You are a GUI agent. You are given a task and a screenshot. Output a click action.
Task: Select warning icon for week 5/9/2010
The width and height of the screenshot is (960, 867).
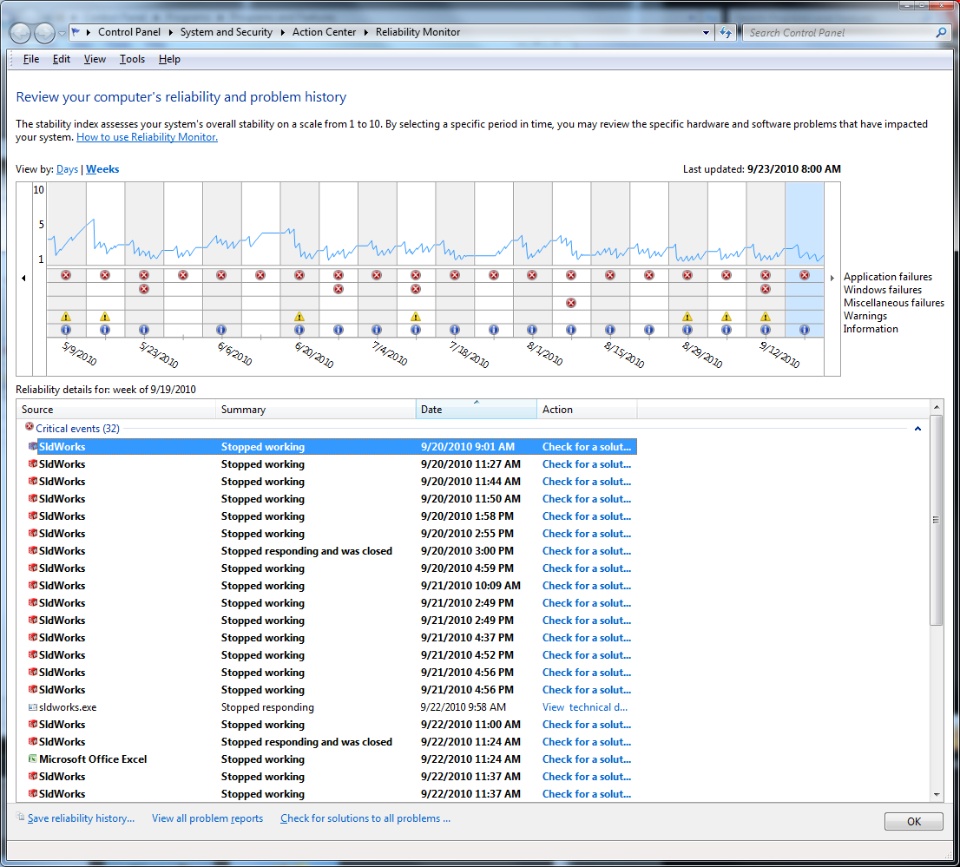pos(66,317)
